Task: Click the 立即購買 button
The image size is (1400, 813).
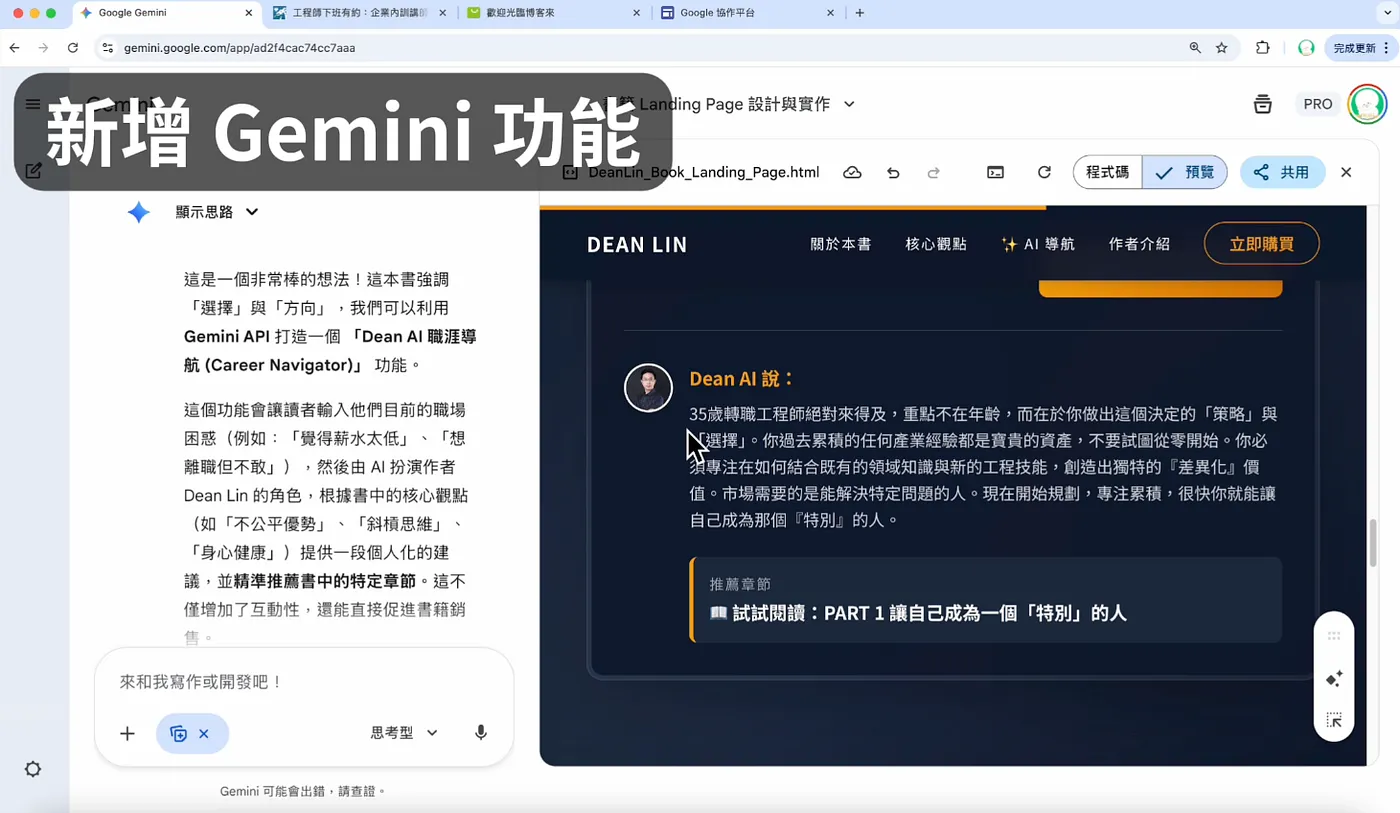Action: tap(1262, 243)
